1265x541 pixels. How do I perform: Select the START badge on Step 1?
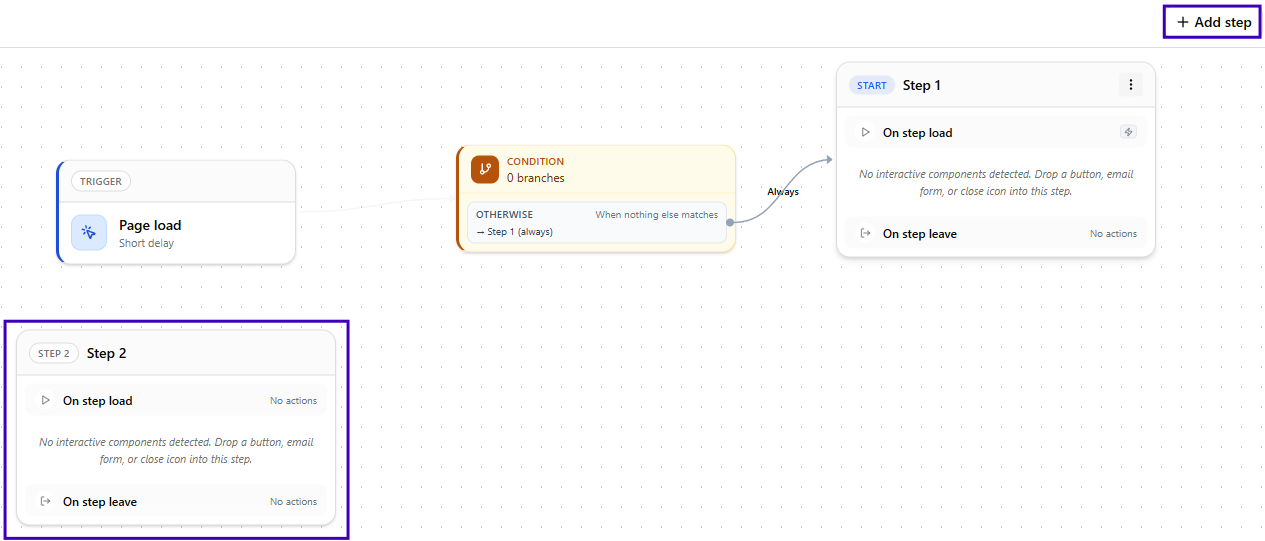click(872, 85)
